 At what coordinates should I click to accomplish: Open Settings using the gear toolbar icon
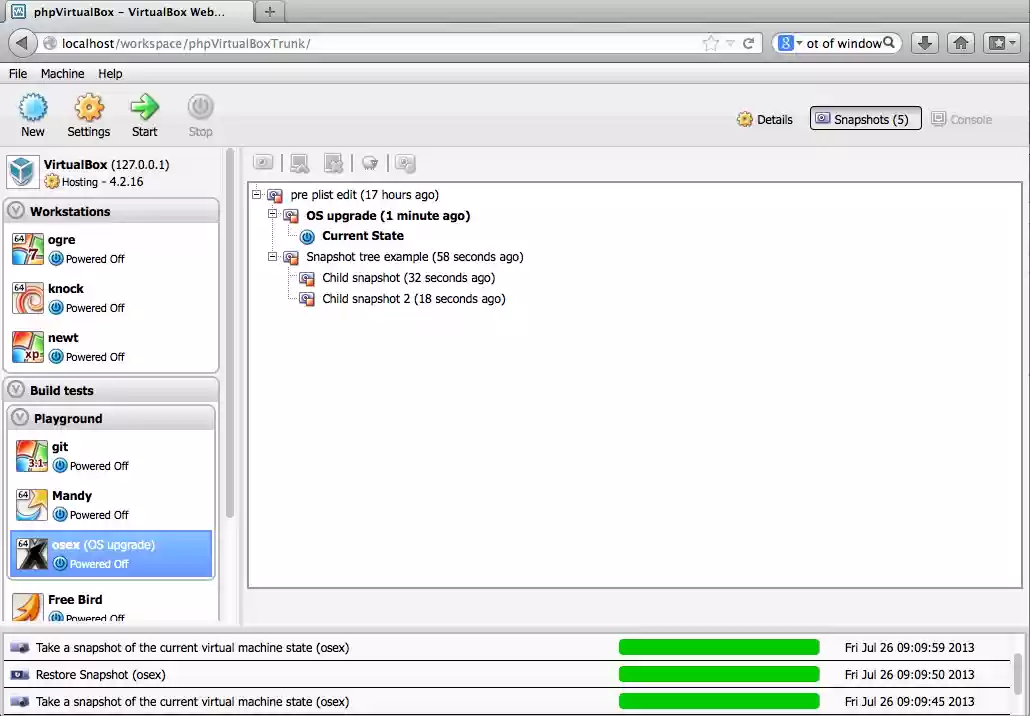pos(88,113)
